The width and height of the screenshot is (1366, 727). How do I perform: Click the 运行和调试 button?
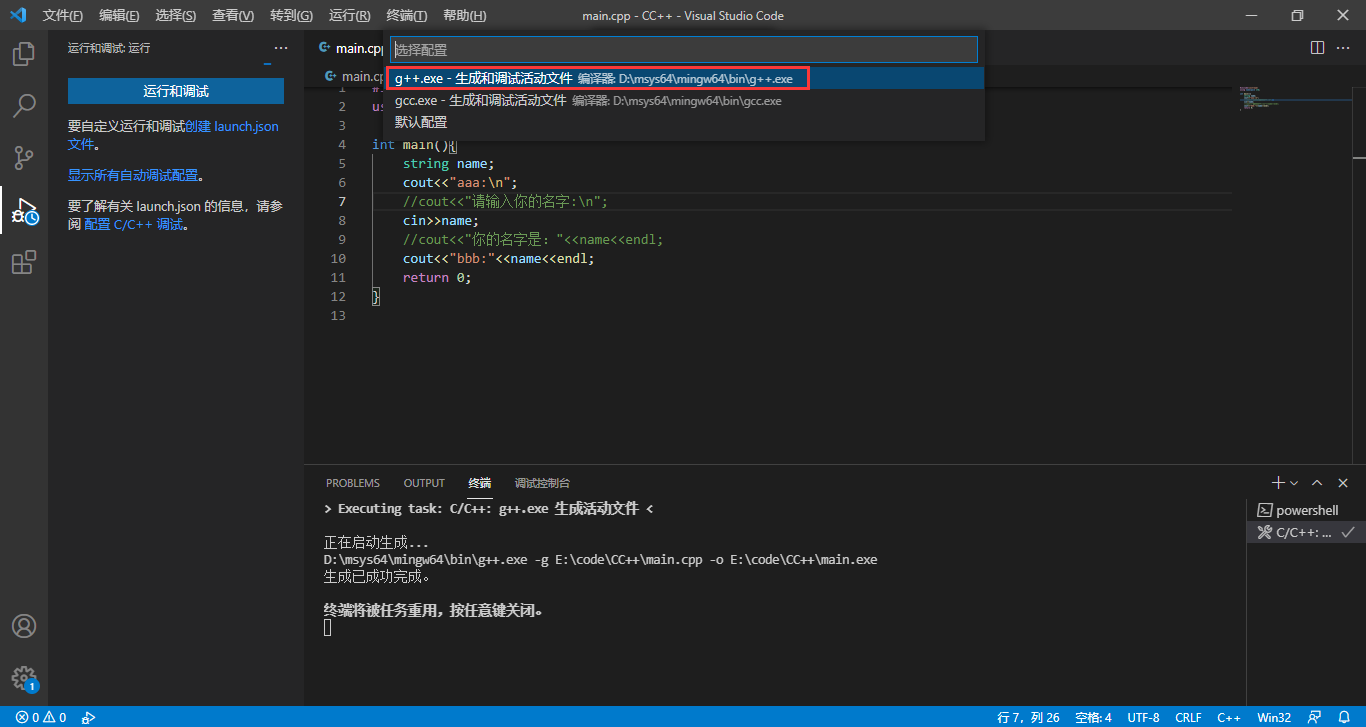coord(176,91)
